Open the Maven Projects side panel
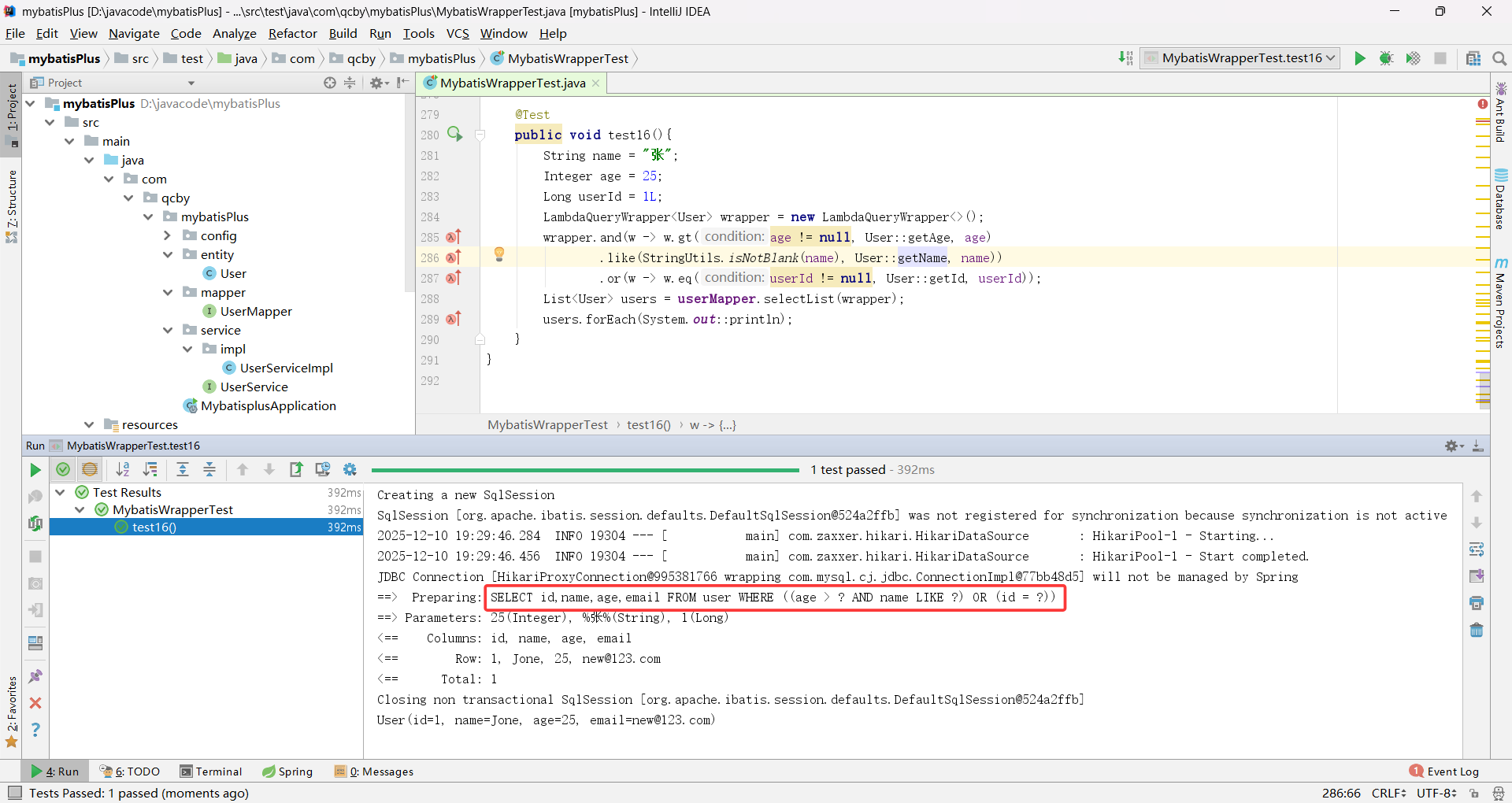The image size is (1512, 803). point(1501,303)
